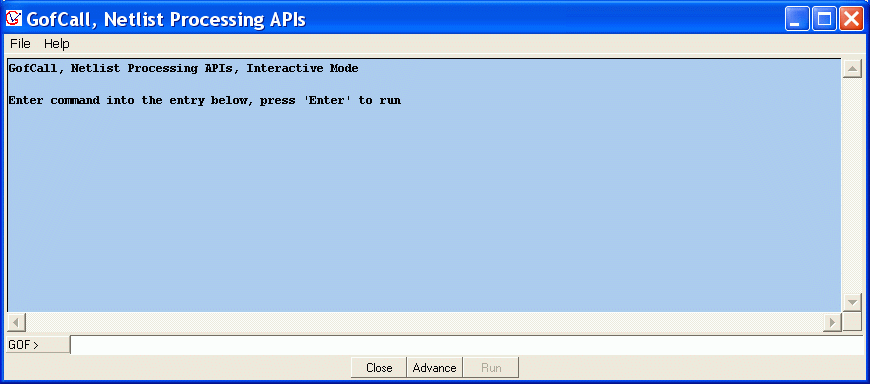Open the File menu
The height and width of the screenshot is (384, 870).
coord(20,43)
